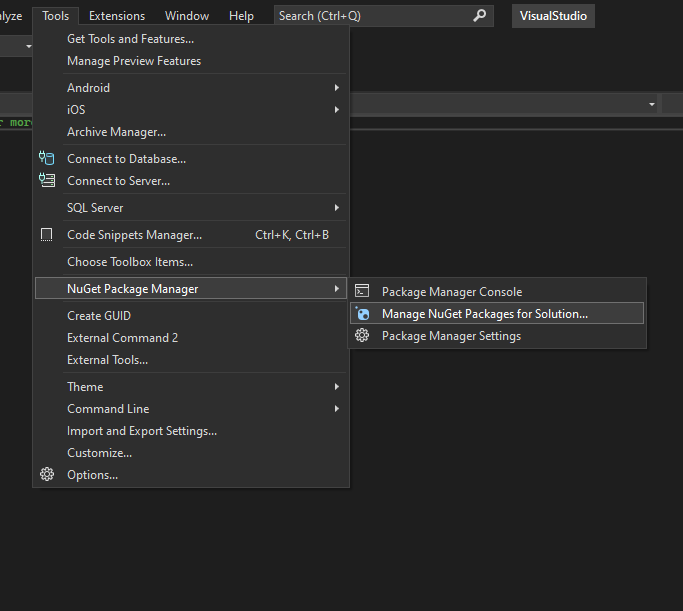Click the Package Manager Settings gear icon
This screenshot has width=683, height=611.
[x=362, y=335]
